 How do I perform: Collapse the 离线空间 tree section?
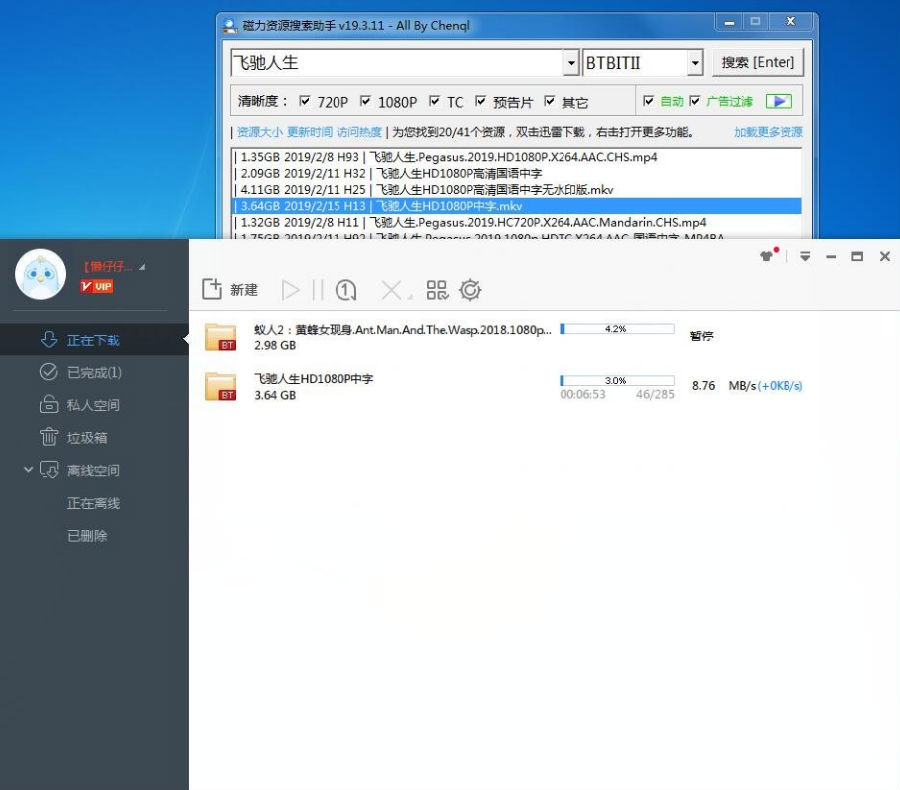point(29,470)
